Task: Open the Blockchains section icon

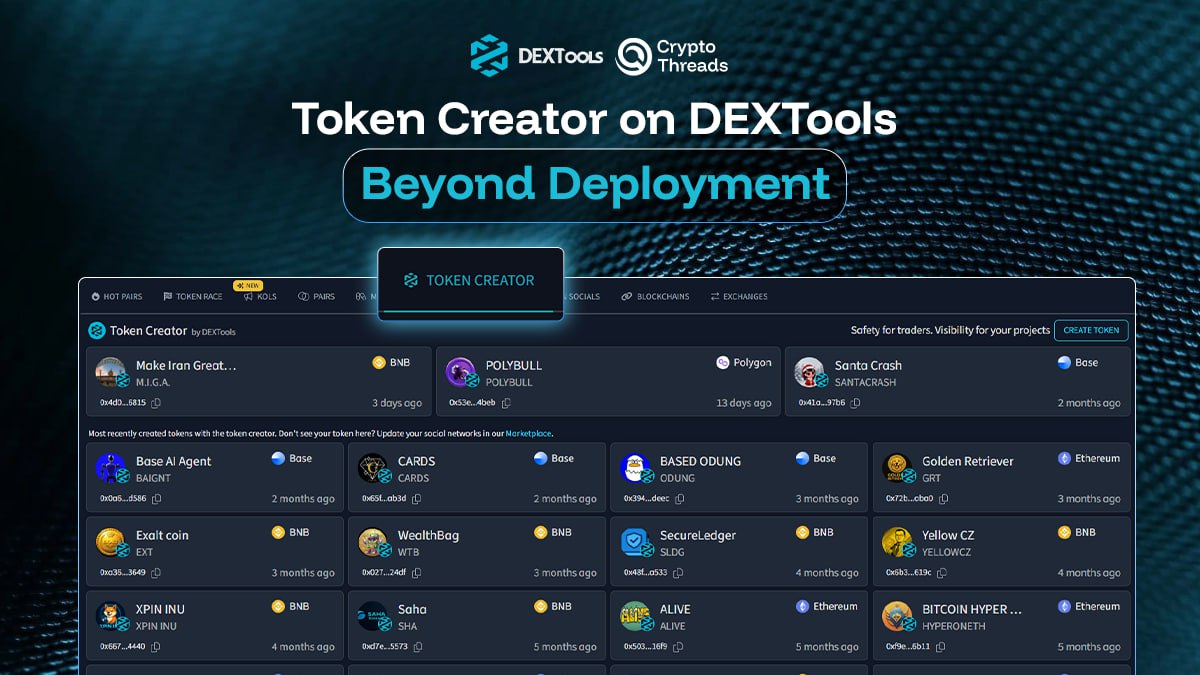Action: pos(628,296)
